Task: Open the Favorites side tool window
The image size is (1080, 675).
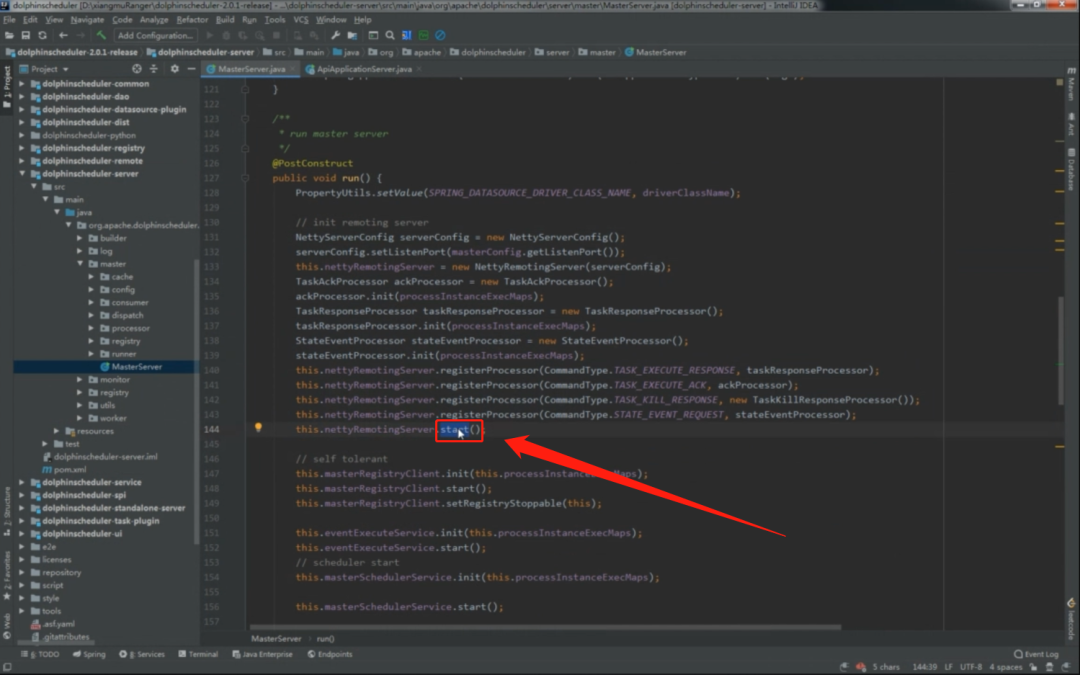Action: pos(7,575)
